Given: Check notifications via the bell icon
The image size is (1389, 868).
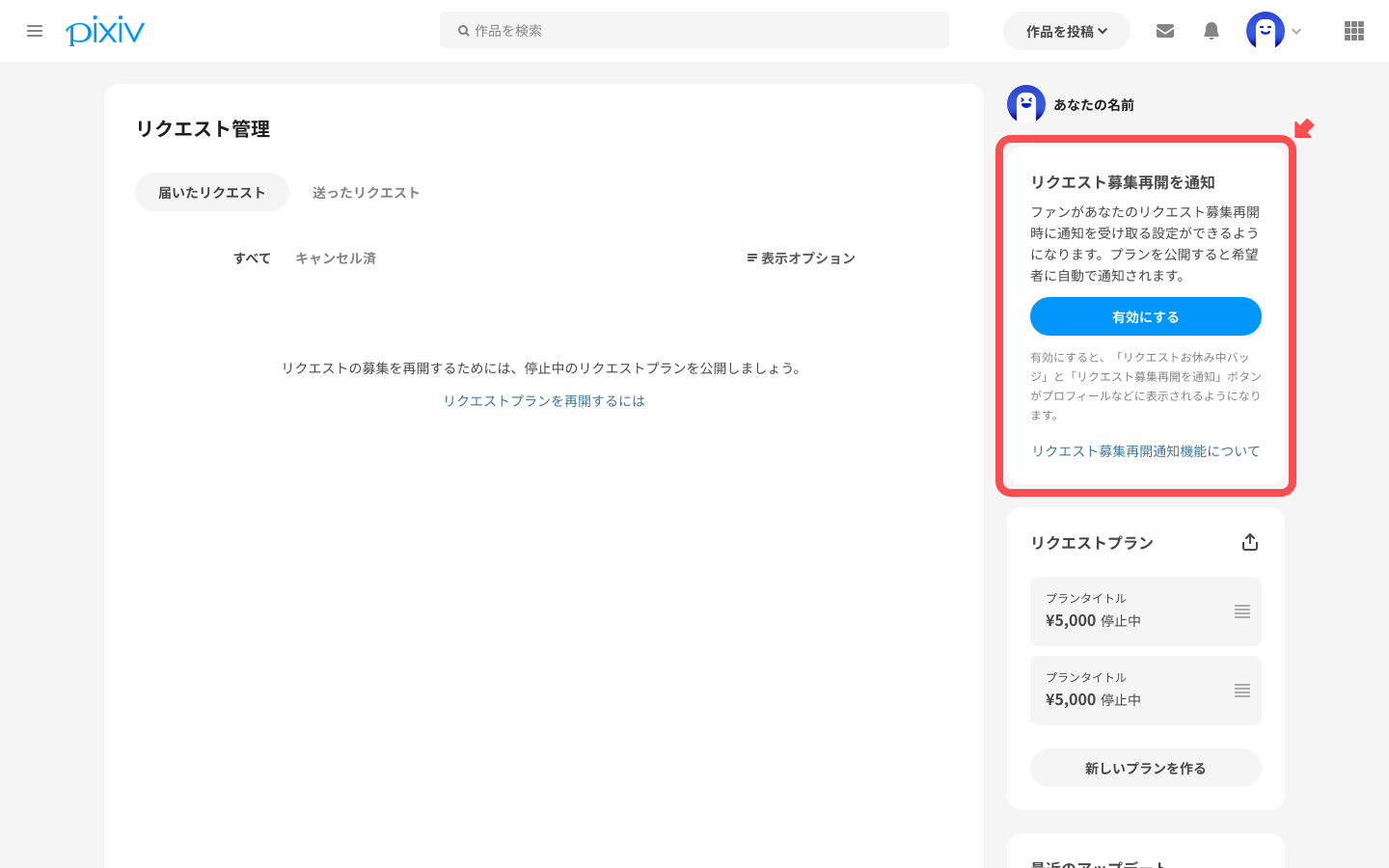Looking at the screenshot, I should coord(1211,30).
